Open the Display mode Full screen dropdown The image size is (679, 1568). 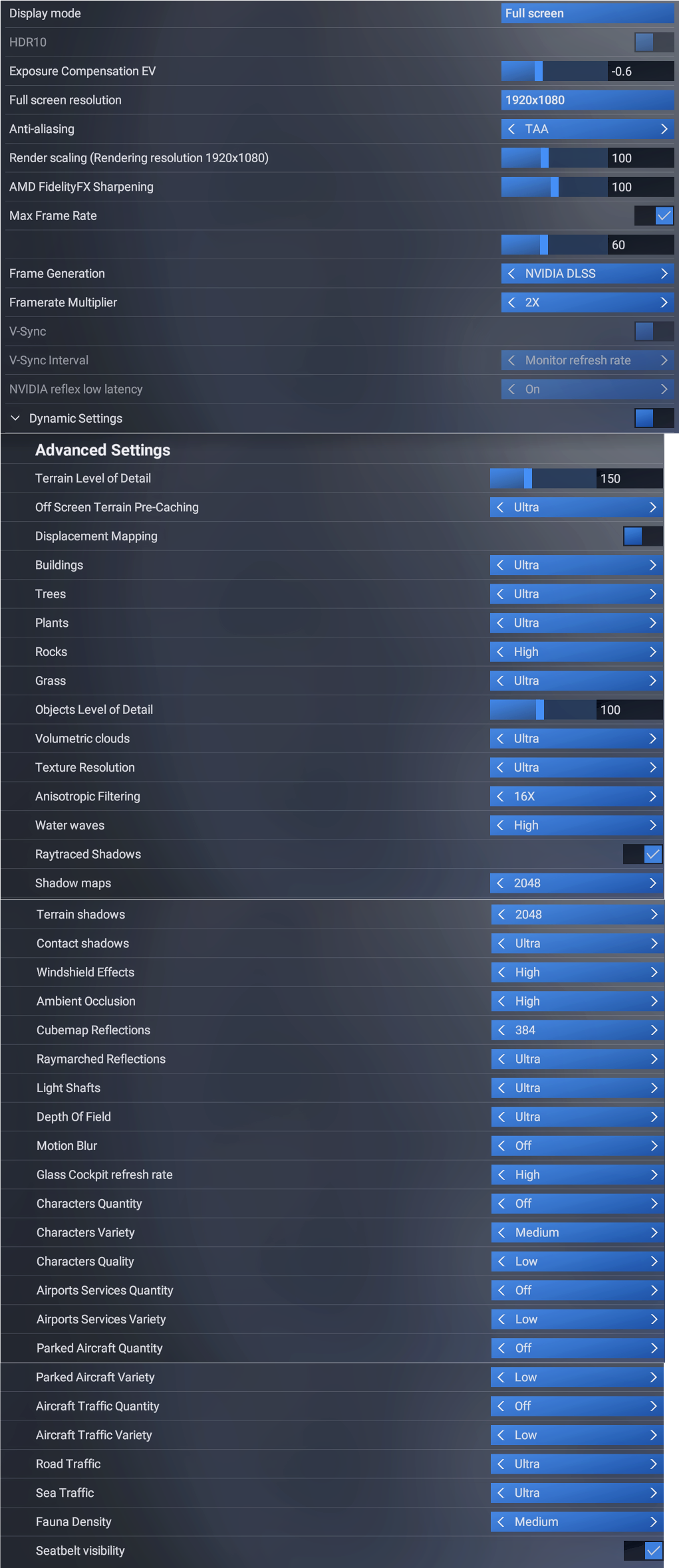[x=587, y=13]
